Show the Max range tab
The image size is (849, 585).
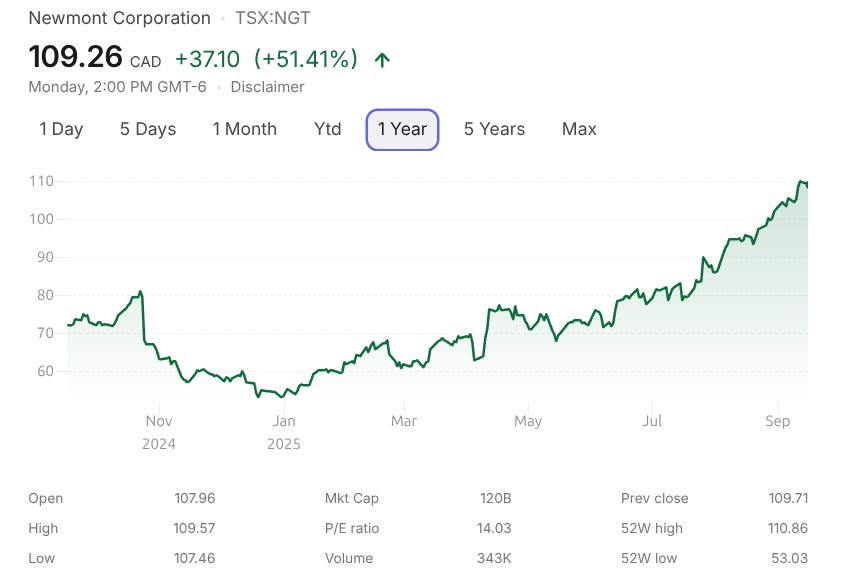tap(579, 129)
